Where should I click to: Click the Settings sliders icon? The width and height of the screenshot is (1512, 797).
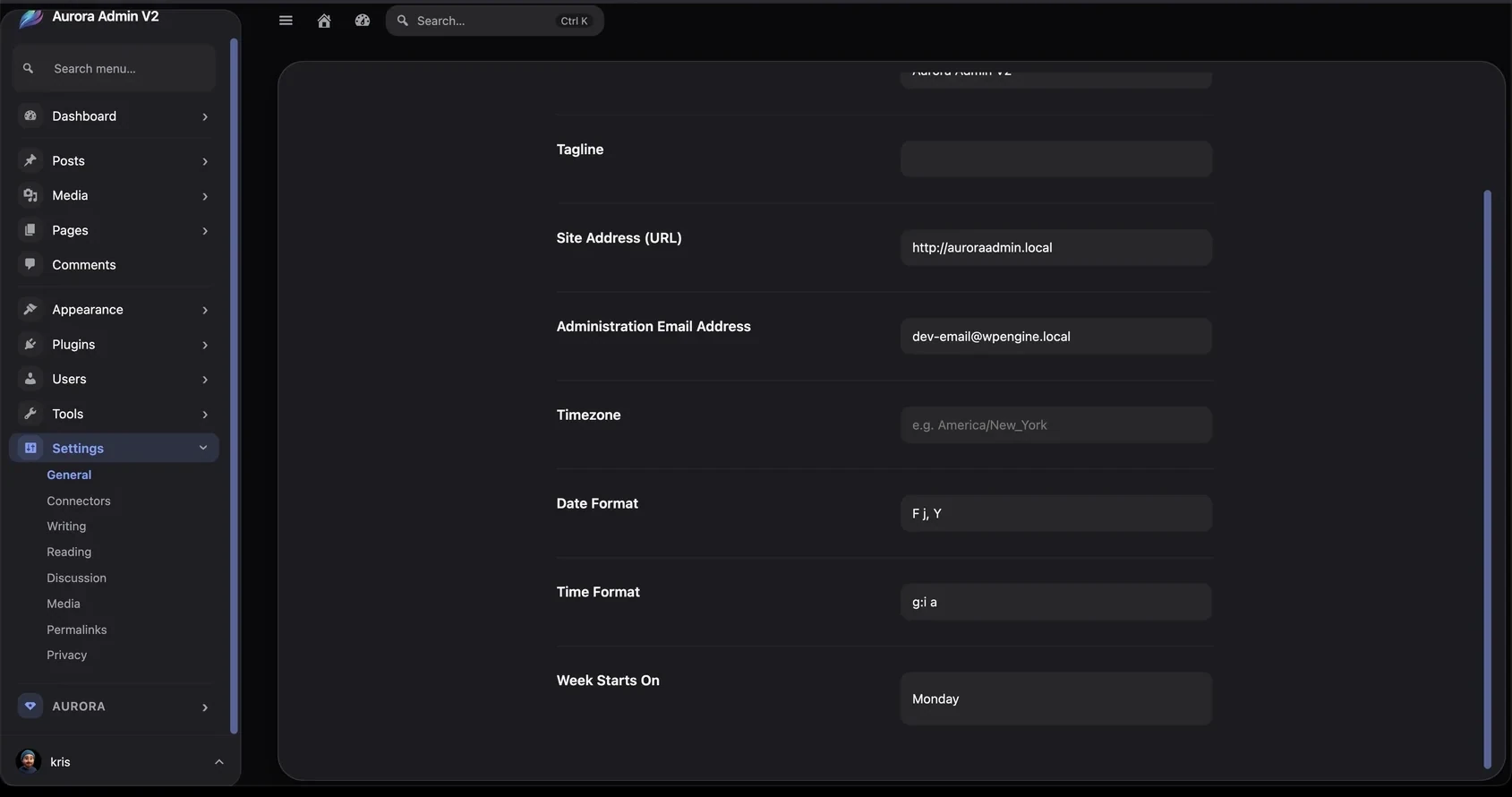(30, 448)
